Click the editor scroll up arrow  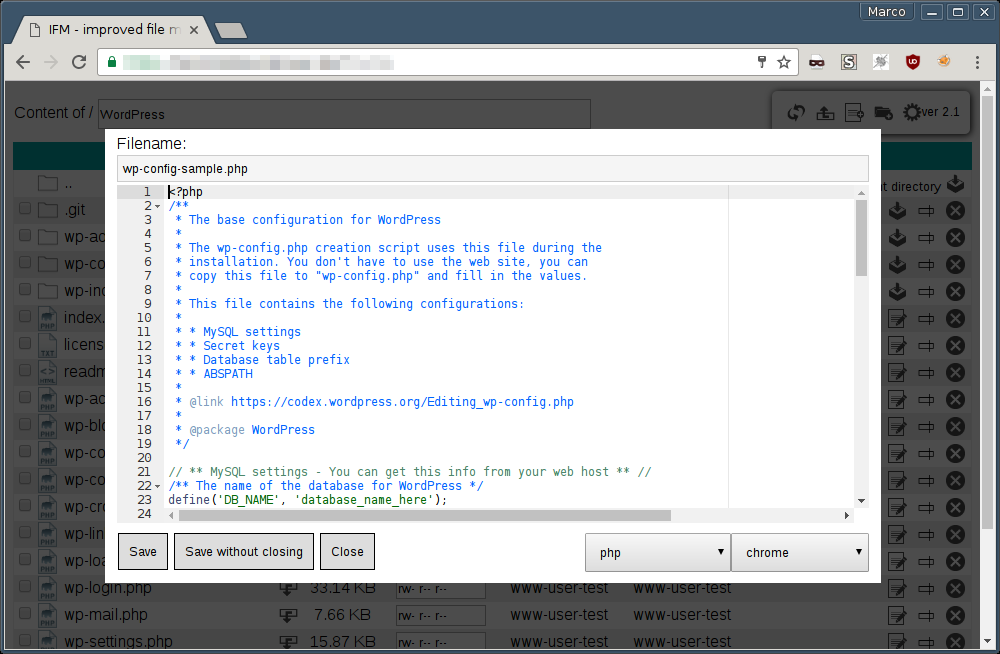(x=862, y=193)
